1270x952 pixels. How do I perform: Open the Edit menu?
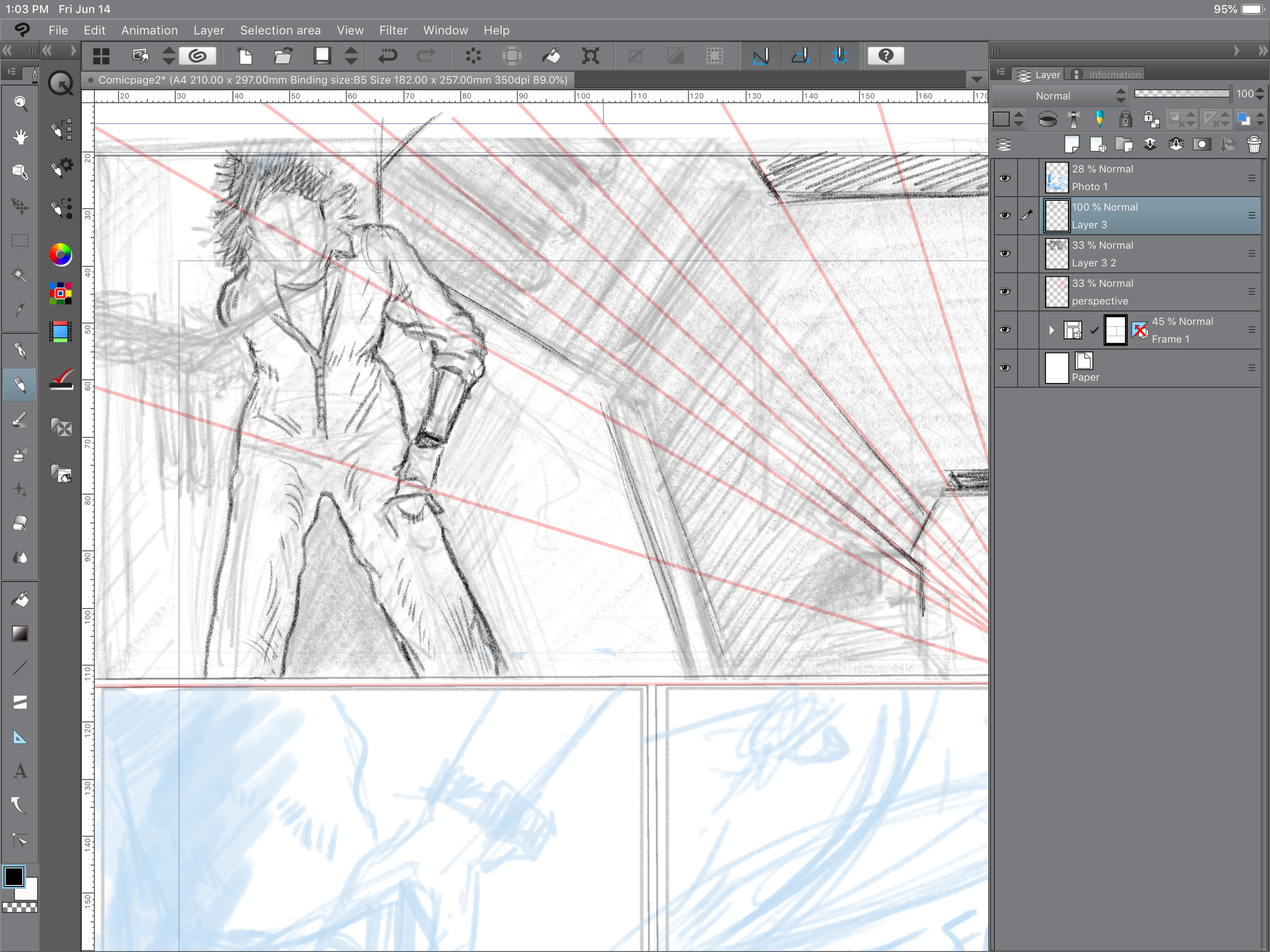tap(94, 30)
